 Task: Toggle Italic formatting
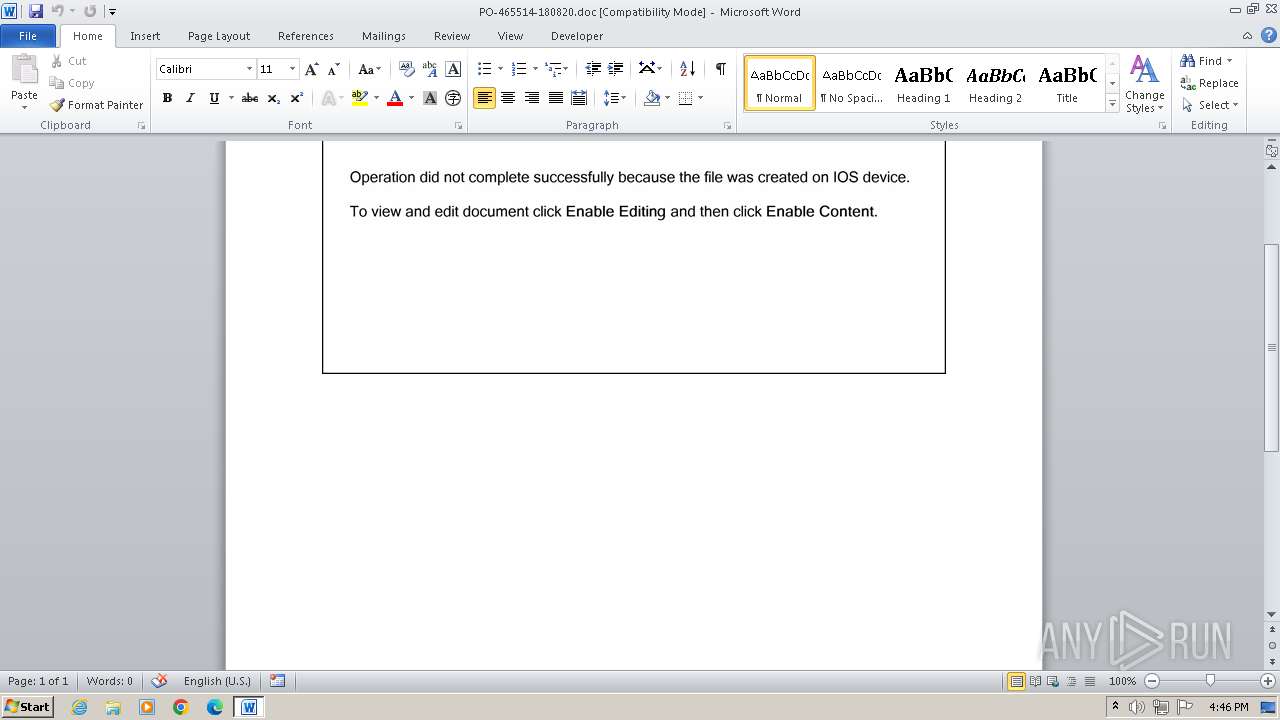coord(190,98)
